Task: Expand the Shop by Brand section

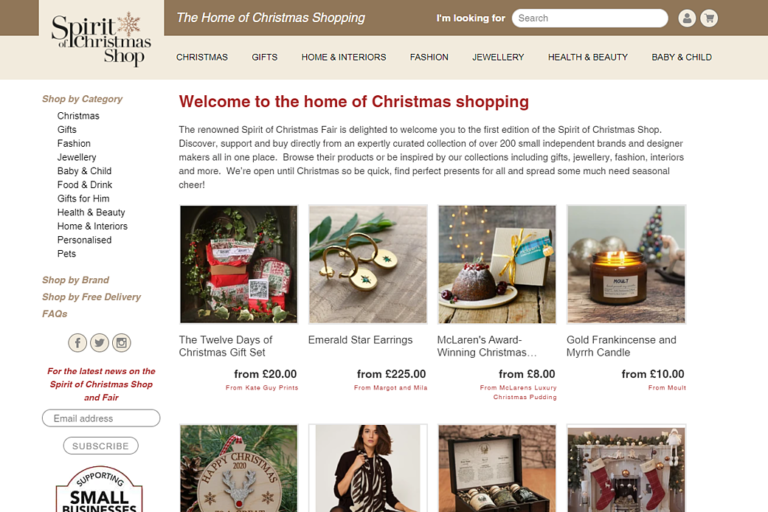Action: pos(75,280)
